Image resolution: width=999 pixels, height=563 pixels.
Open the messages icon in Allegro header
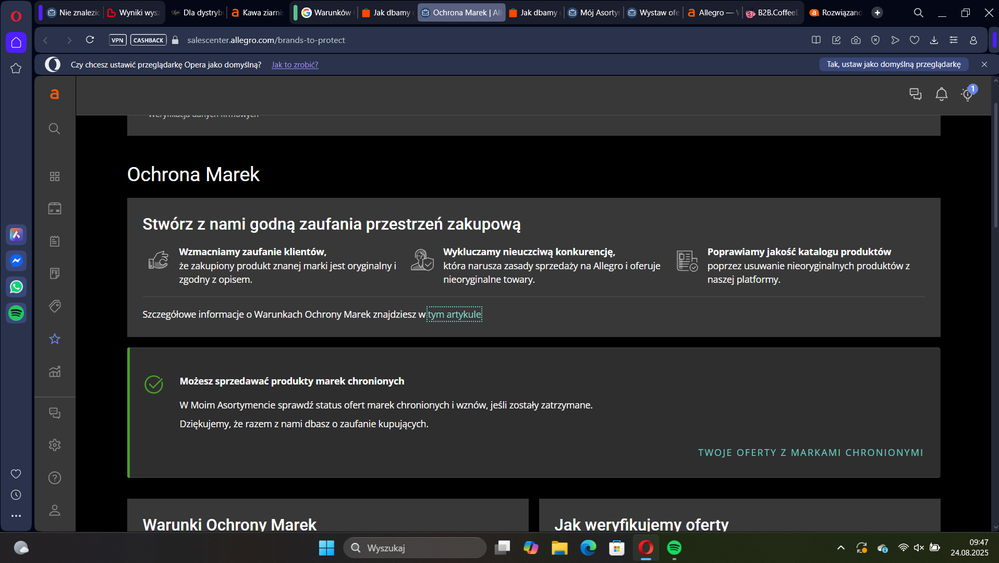[915, 94]
